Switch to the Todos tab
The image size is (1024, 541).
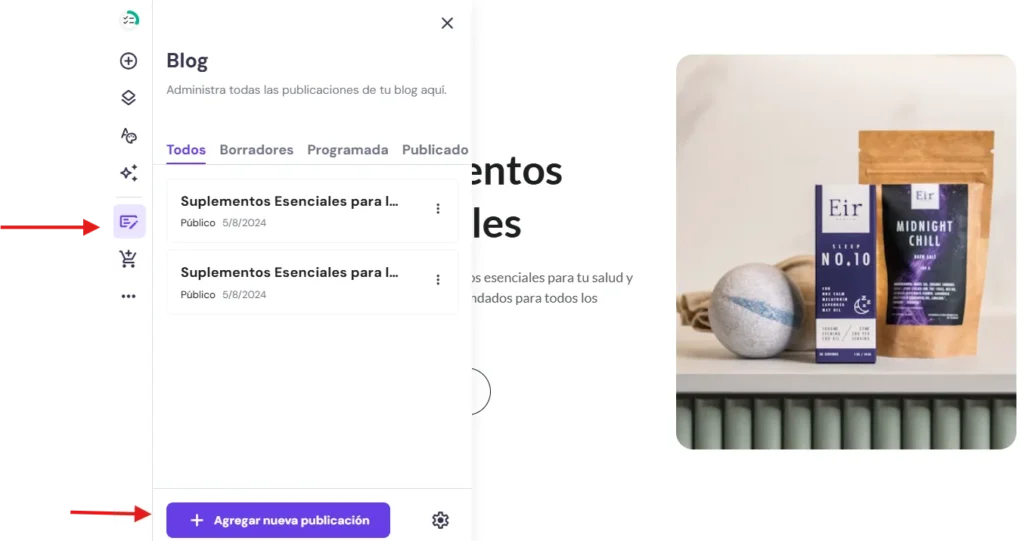coord(186,150)
